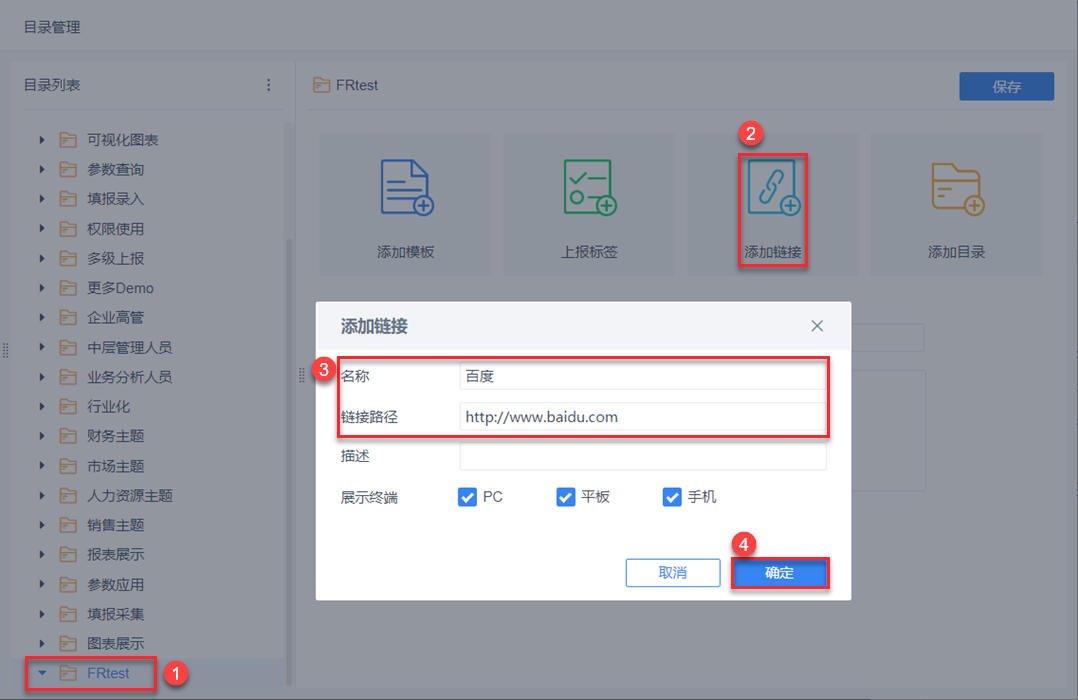Select 人力资源主题 in the directory tree
This screenshot has height=700, width=1078.
click(129, 496)
